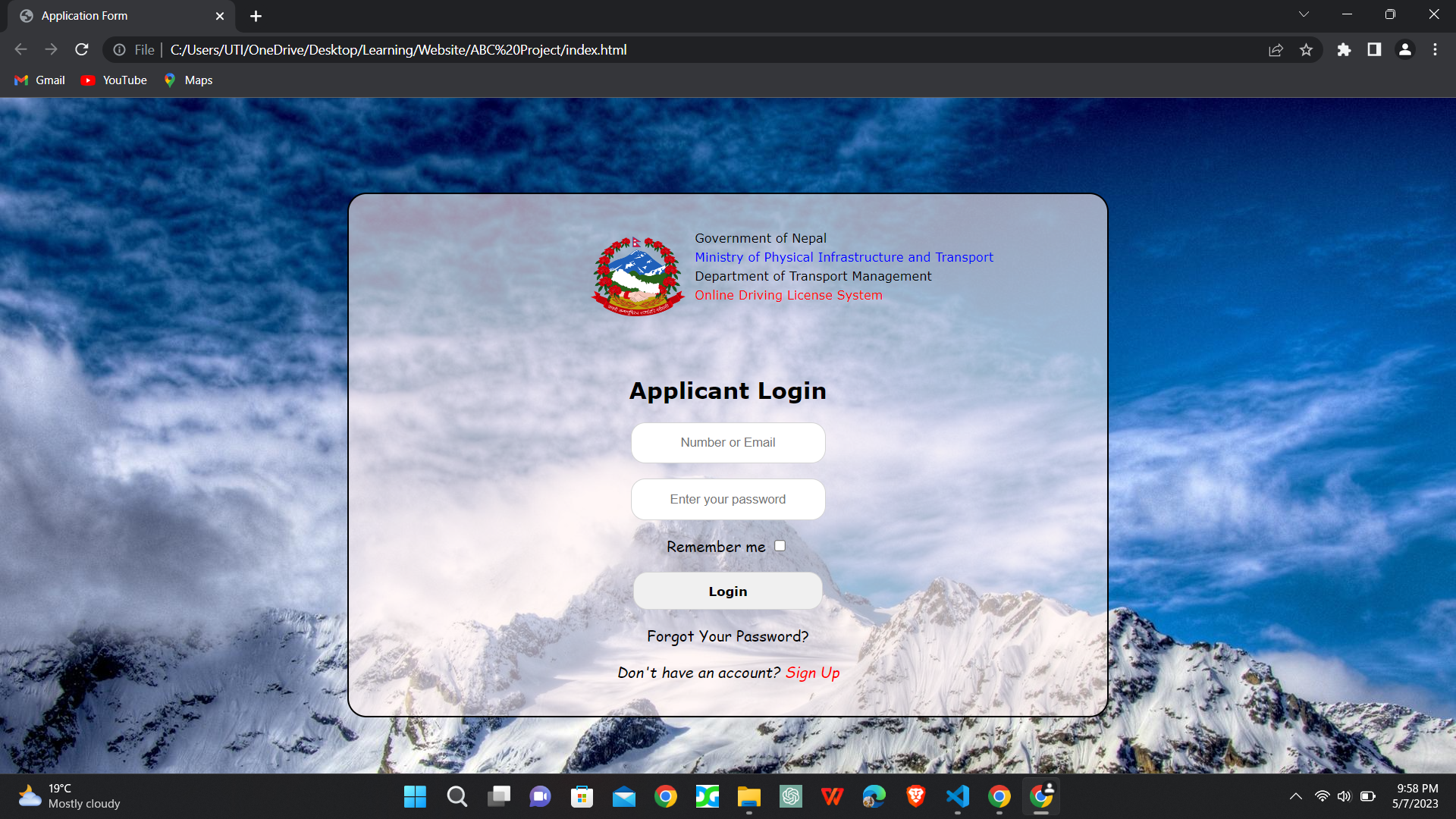
Task: Open the Chrome three-dot menu
Action: tap(1435, 50)
